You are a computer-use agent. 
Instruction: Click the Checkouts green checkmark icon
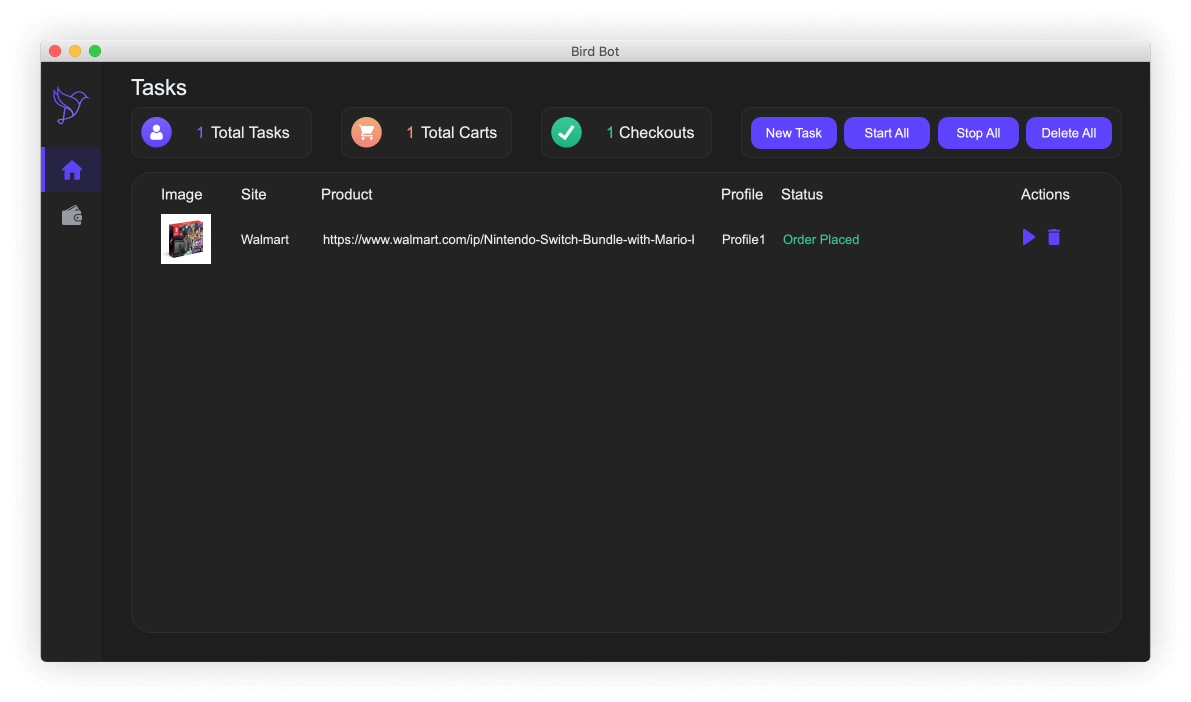click(x=566, y=132)
